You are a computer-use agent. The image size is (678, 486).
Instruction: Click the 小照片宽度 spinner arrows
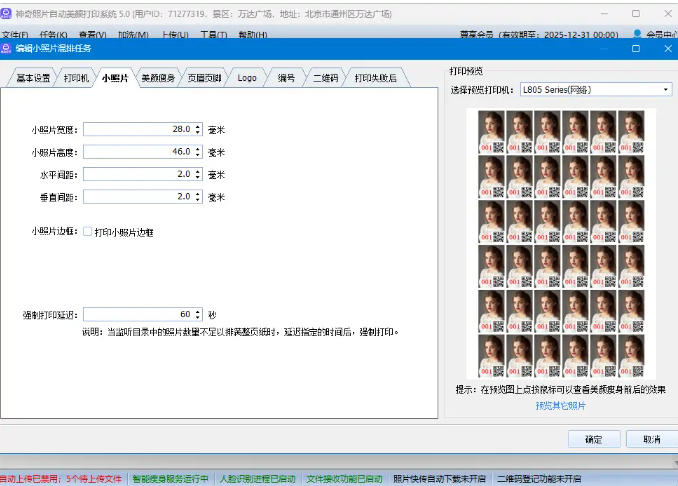198,129
